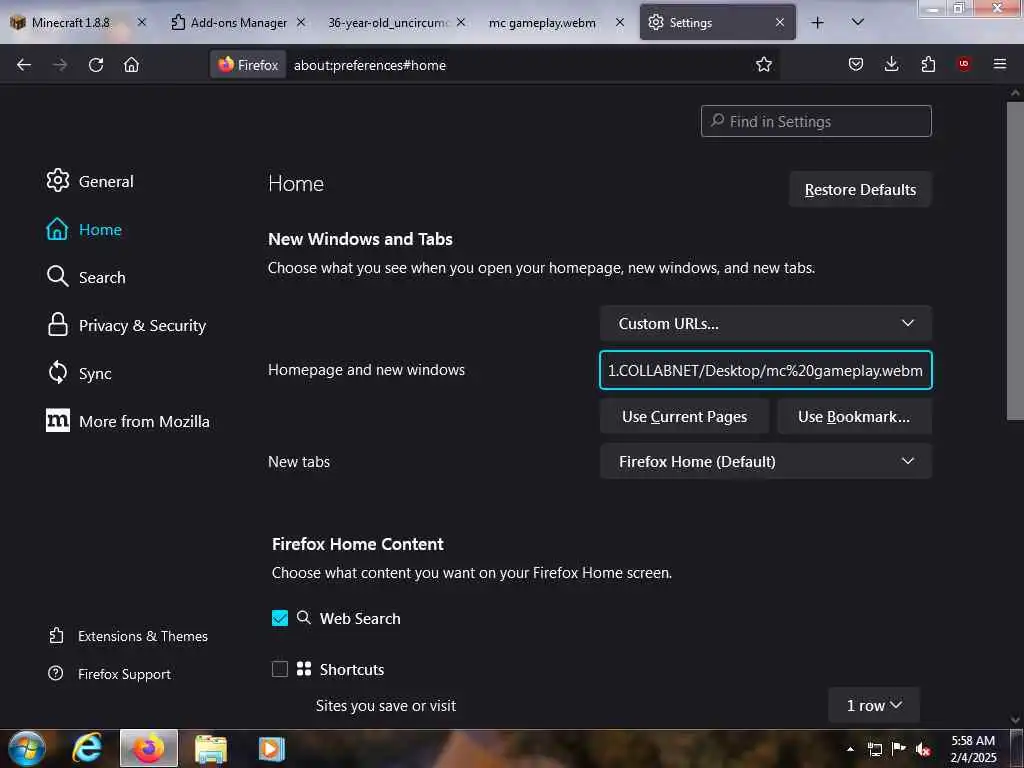Open Windows Media Player taskbar icon

click(x=272, y=748)
